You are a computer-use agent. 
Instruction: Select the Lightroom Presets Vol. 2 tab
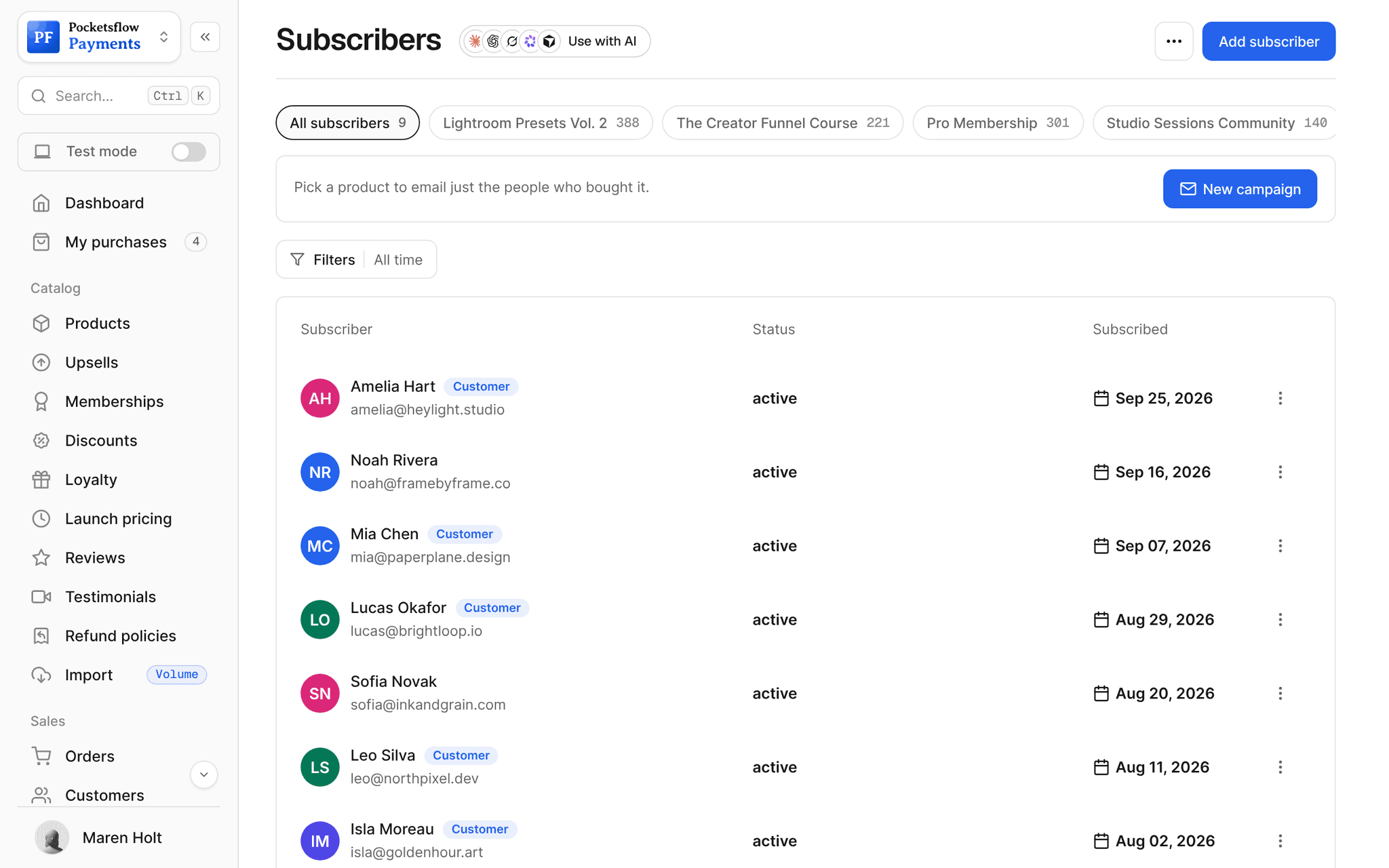pyautogui.click(x=541, y=123)
